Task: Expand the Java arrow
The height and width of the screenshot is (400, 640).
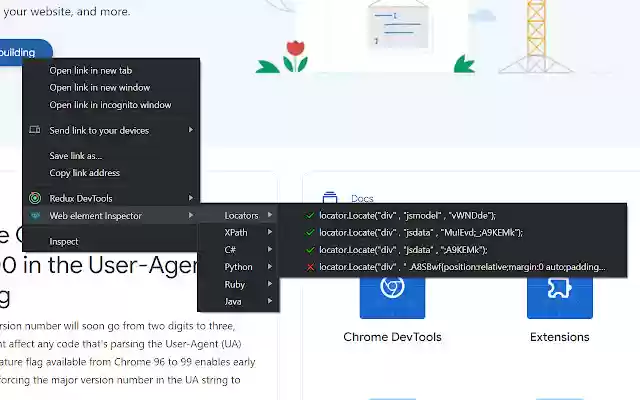Action: [270, 301]
